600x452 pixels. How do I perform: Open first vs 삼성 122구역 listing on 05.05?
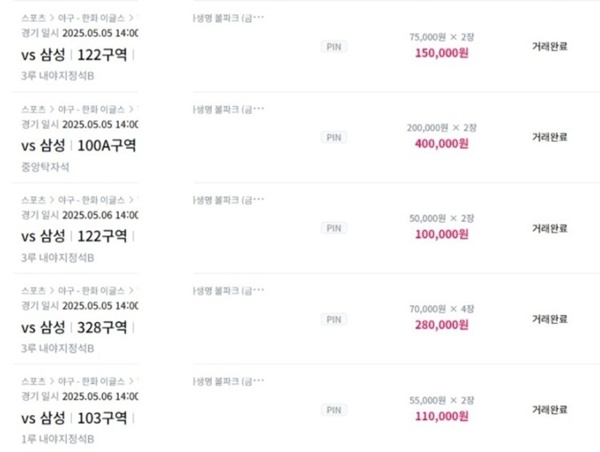(x=74, y=55)
